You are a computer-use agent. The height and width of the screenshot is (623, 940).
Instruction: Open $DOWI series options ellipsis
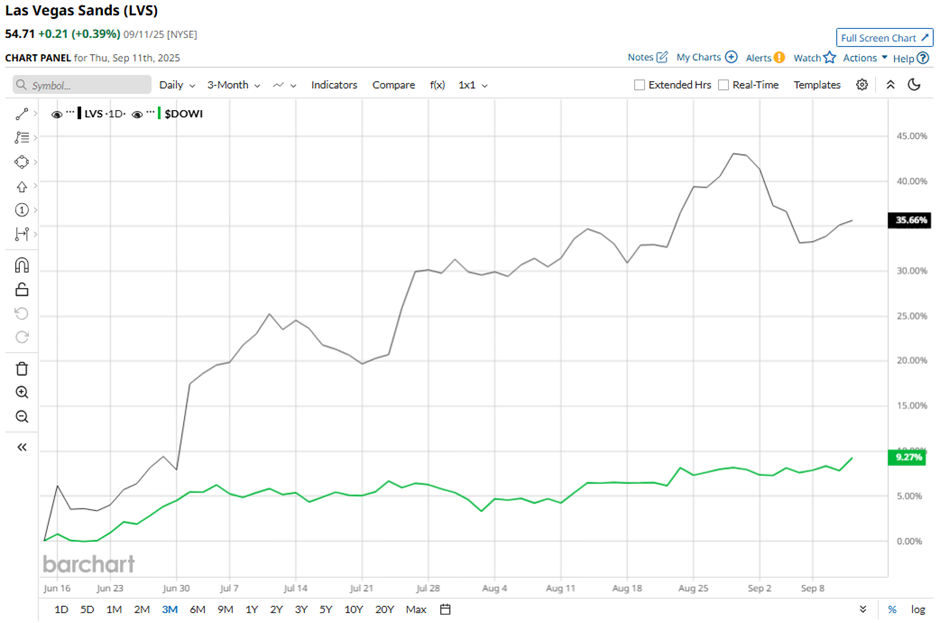[x=150, y=112]
